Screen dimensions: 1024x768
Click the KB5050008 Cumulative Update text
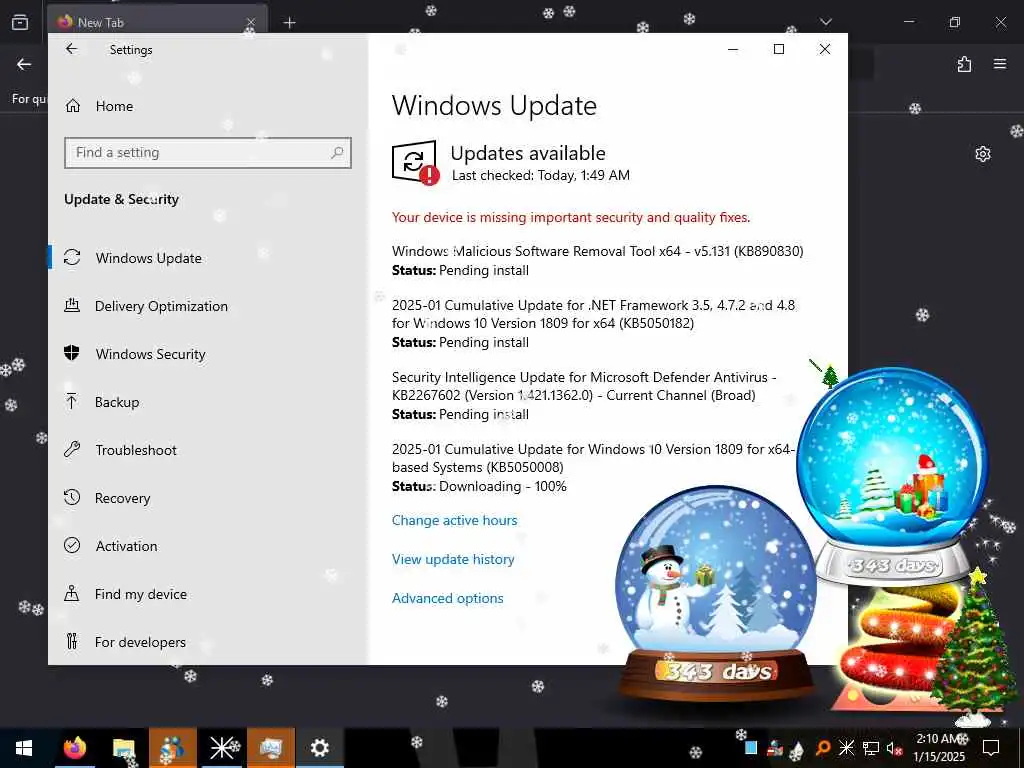tap(593, 458)
